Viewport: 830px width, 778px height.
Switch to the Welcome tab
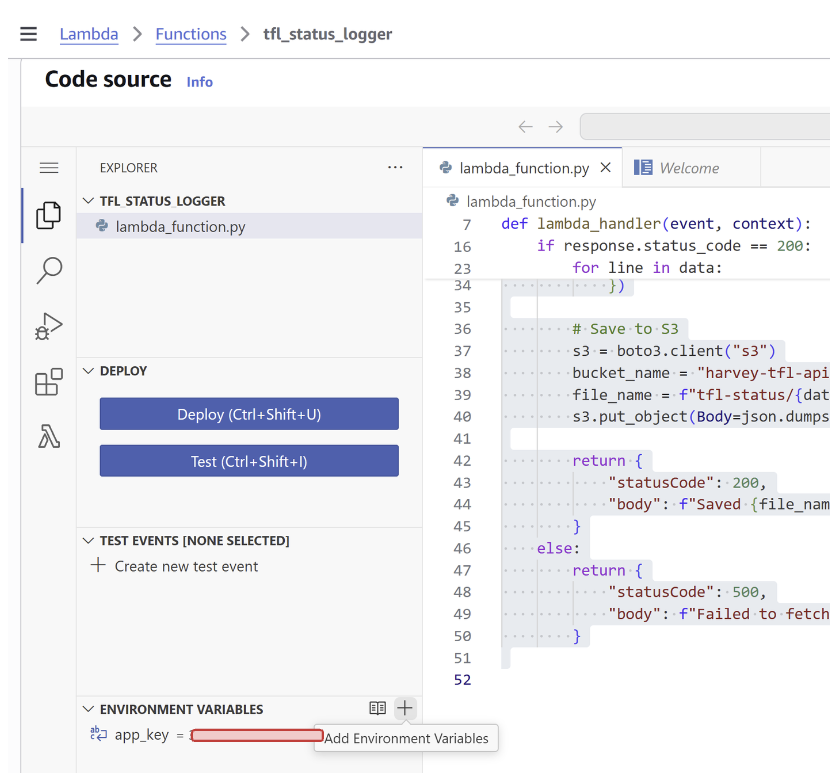[x=689, y=168]
